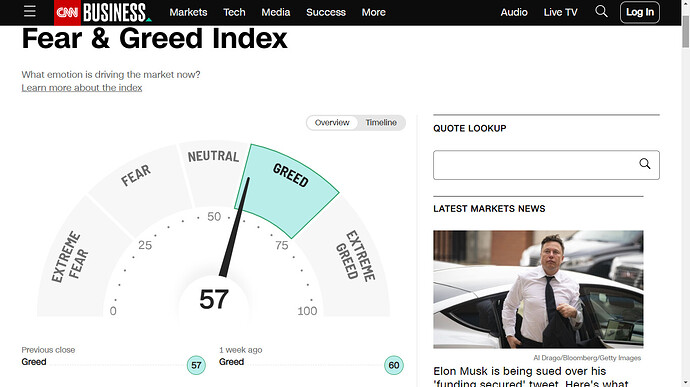Click the CNN Business logo

tap(103, 12)
